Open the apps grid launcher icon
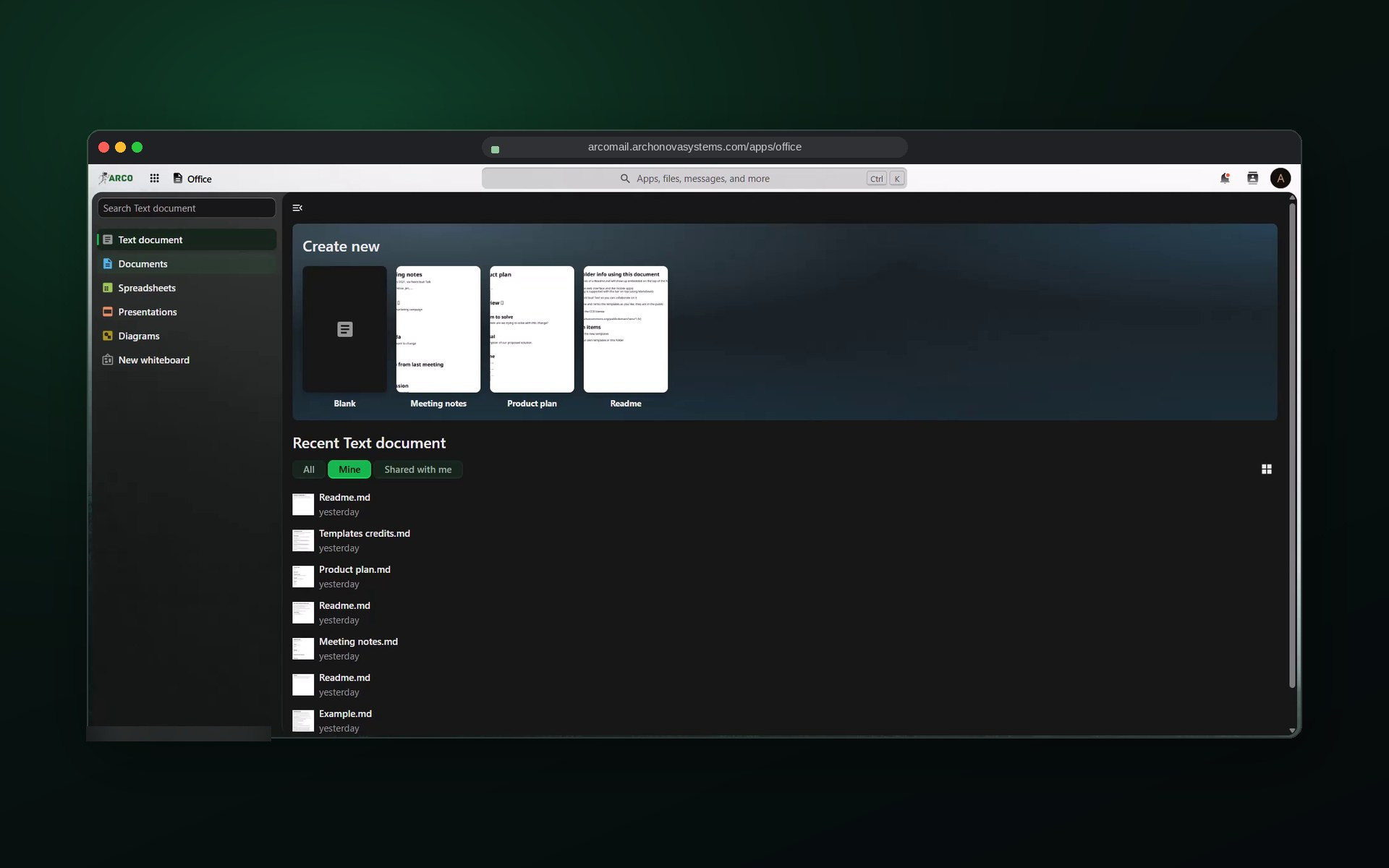 (154, 178)
